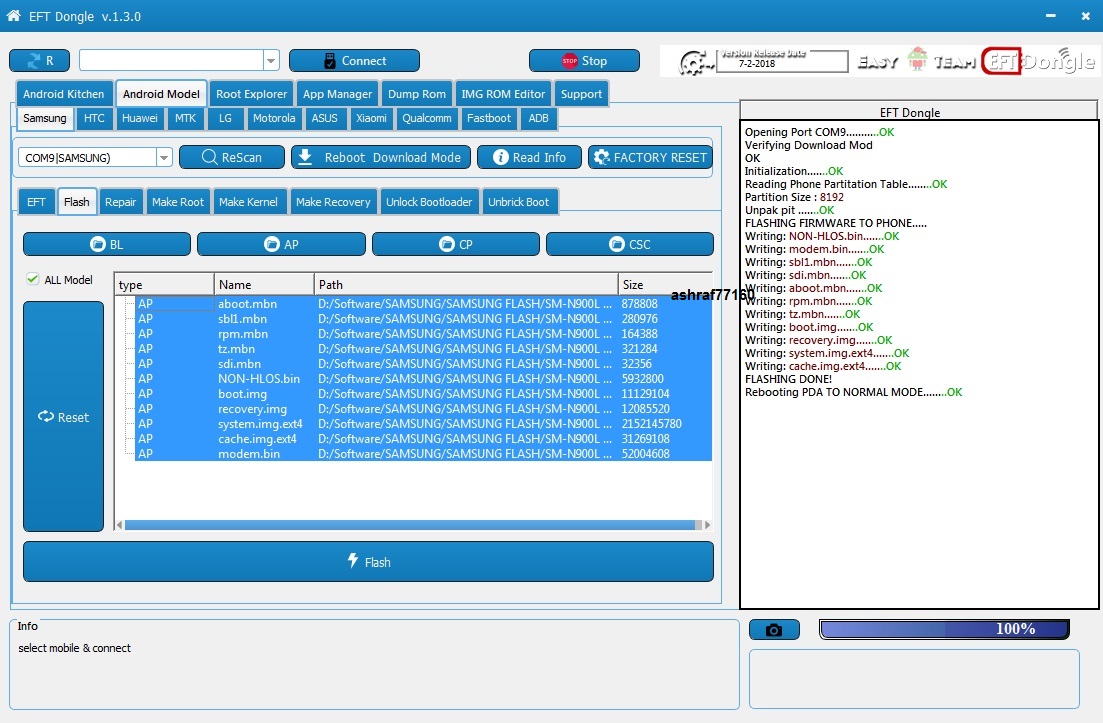Click the R refresh button
Image resolution: width=1103 pixels, height=723 pixels.
(39, 60)
